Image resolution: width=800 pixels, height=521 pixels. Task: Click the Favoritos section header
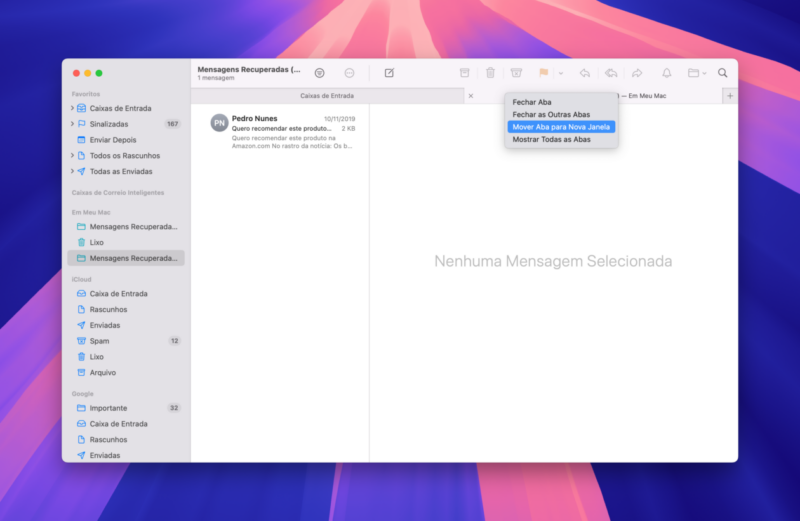click(x=86, y=94)
